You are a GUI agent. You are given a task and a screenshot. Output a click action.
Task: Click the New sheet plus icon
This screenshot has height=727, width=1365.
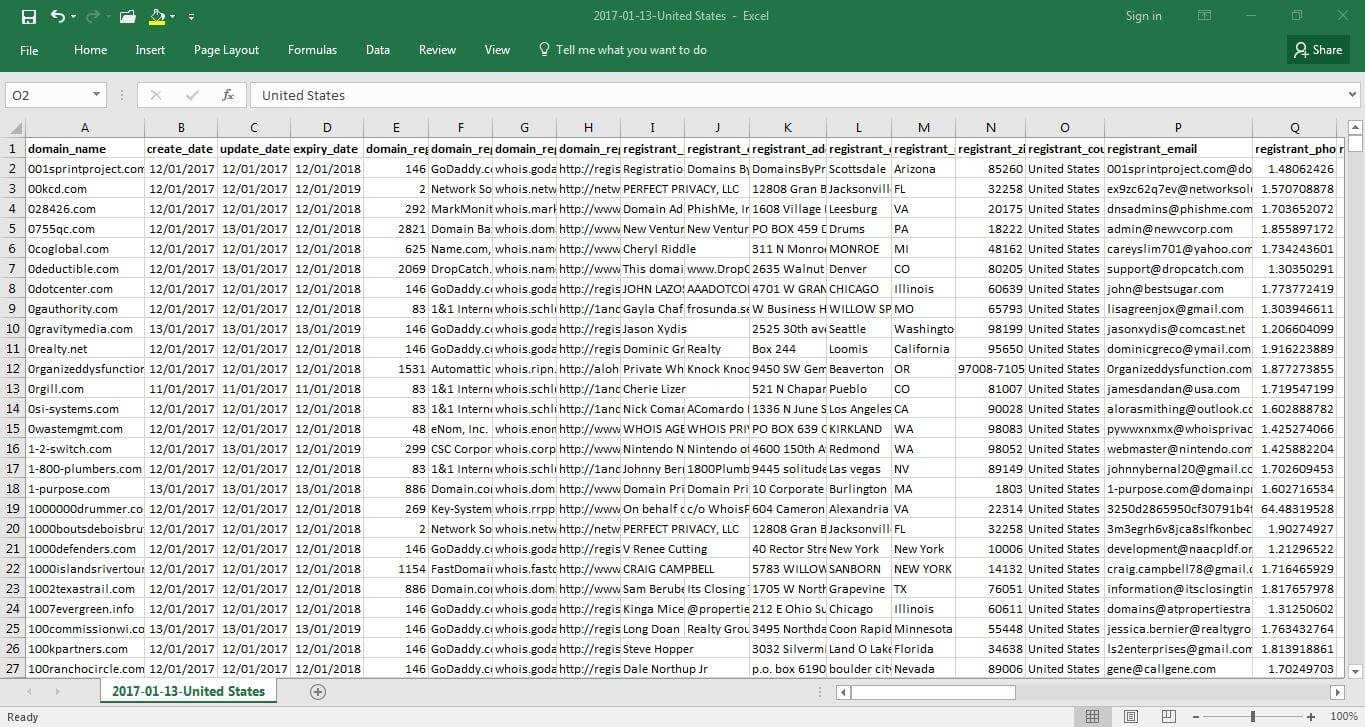point(318,691)
